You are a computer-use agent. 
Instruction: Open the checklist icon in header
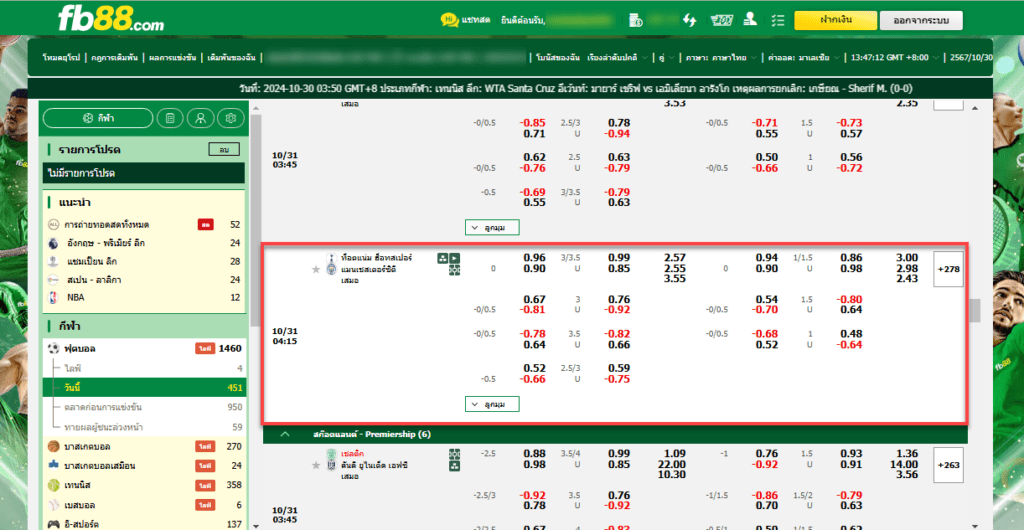pos(777,20)
